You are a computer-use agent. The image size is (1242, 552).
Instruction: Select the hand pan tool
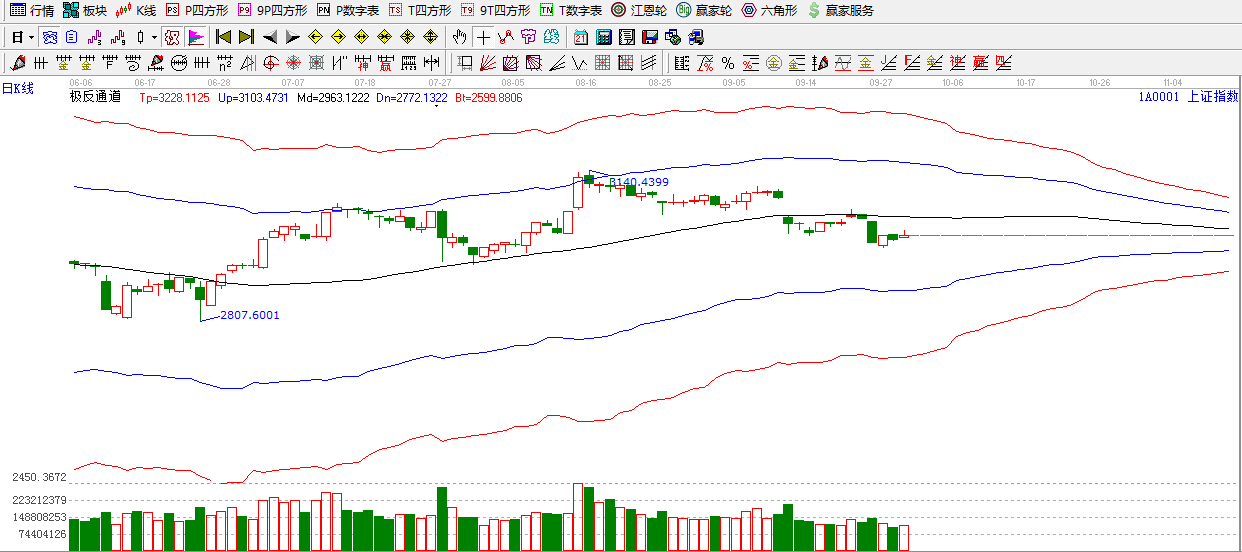(x=459, y=37)
